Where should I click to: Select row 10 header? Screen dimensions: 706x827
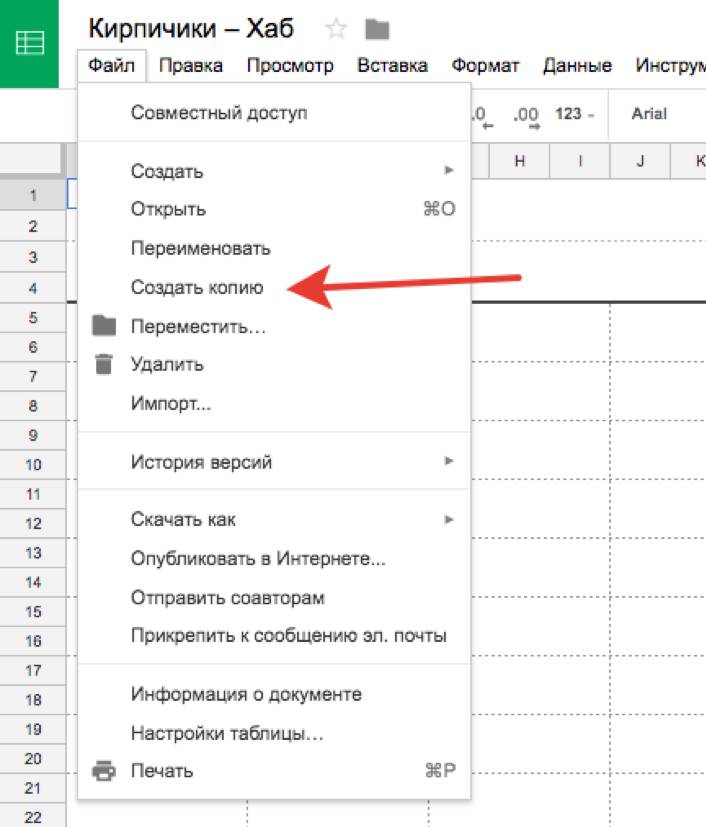pyautogui.click(x=33, y=465)
